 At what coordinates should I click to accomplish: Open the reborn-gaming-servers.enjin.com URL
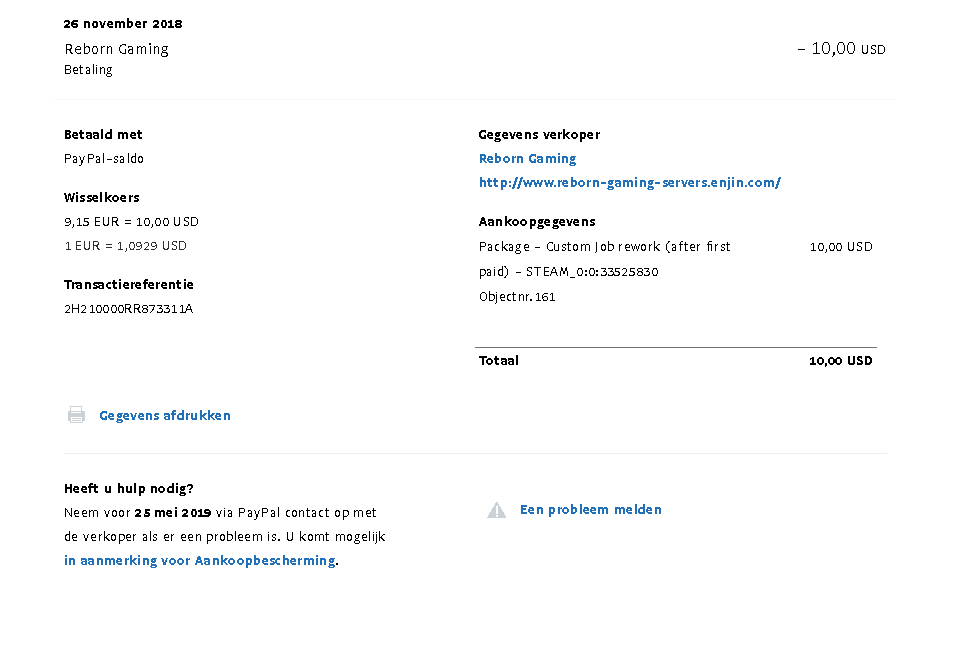pyautogui.click(x=629, y=182)
